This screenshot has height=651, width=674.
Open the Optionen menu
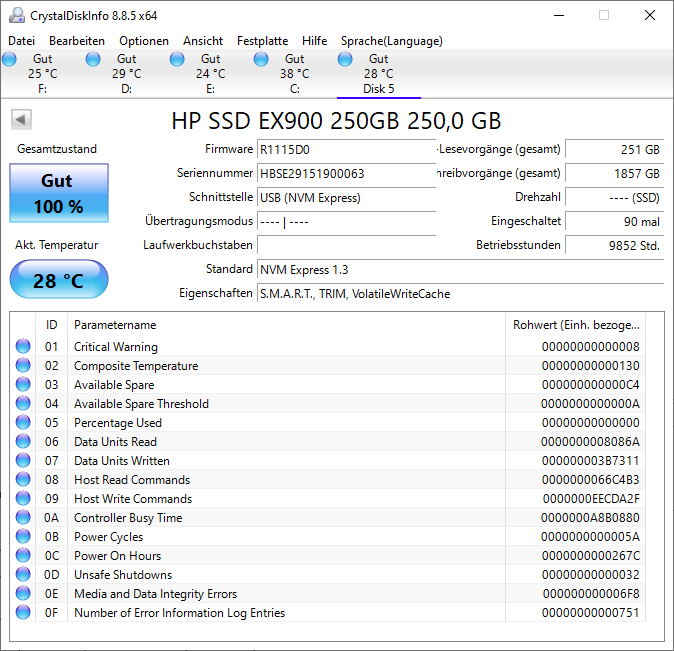tap(144, 41)
